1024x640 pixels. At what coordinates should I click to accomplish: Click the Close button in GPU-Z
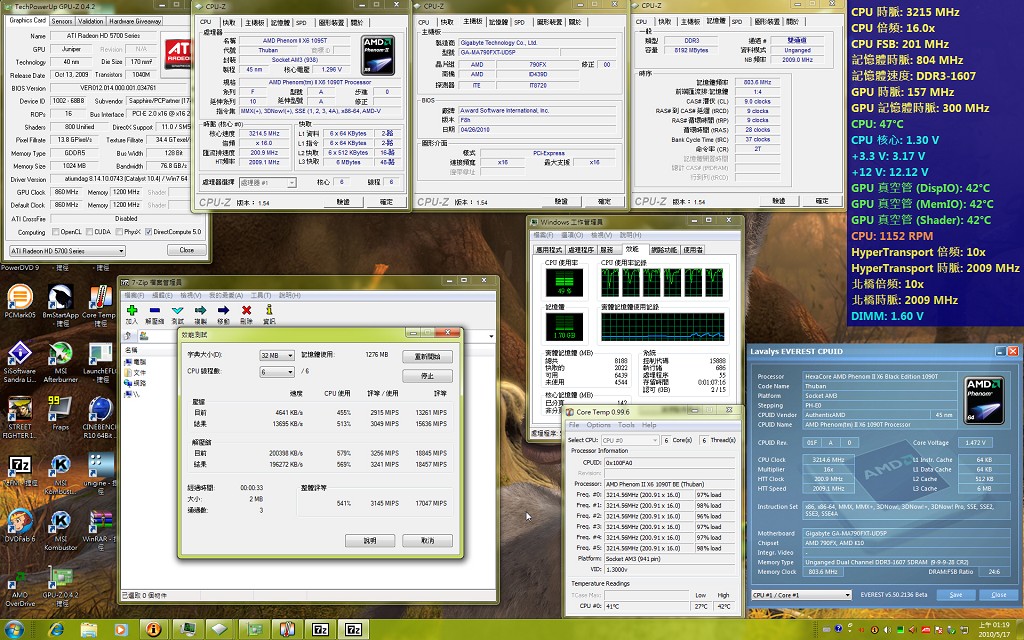187,250
